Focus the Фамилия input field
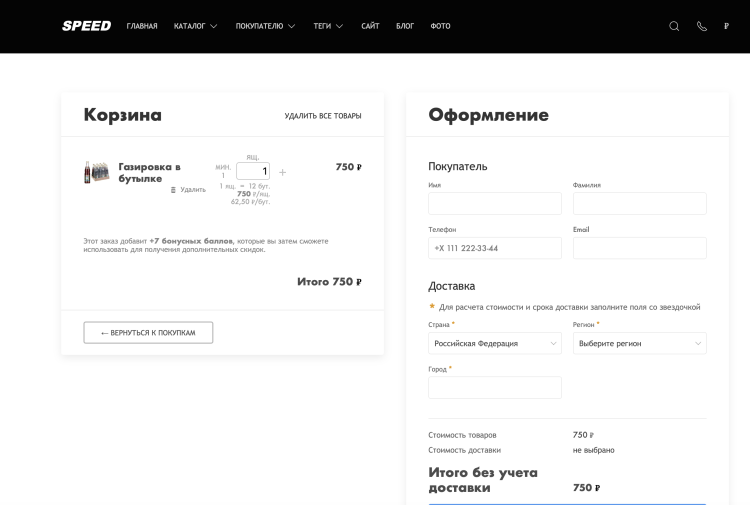This screenshot has width=750, height=505. click(x=640, y=204)
